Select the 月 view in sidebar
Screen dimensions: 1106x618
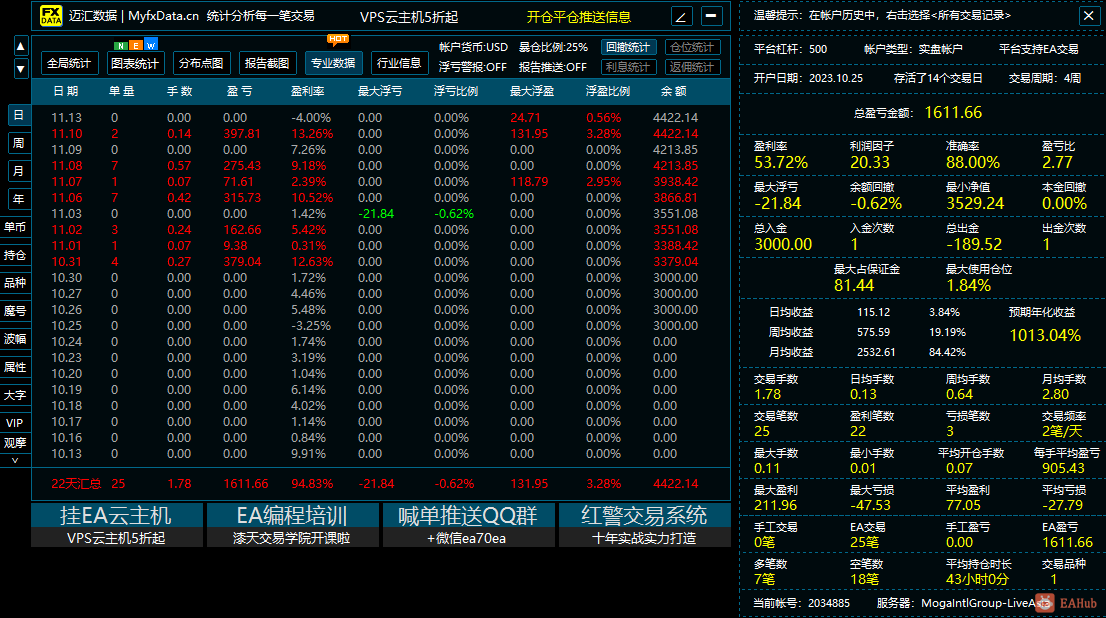[x=19, y=171]
